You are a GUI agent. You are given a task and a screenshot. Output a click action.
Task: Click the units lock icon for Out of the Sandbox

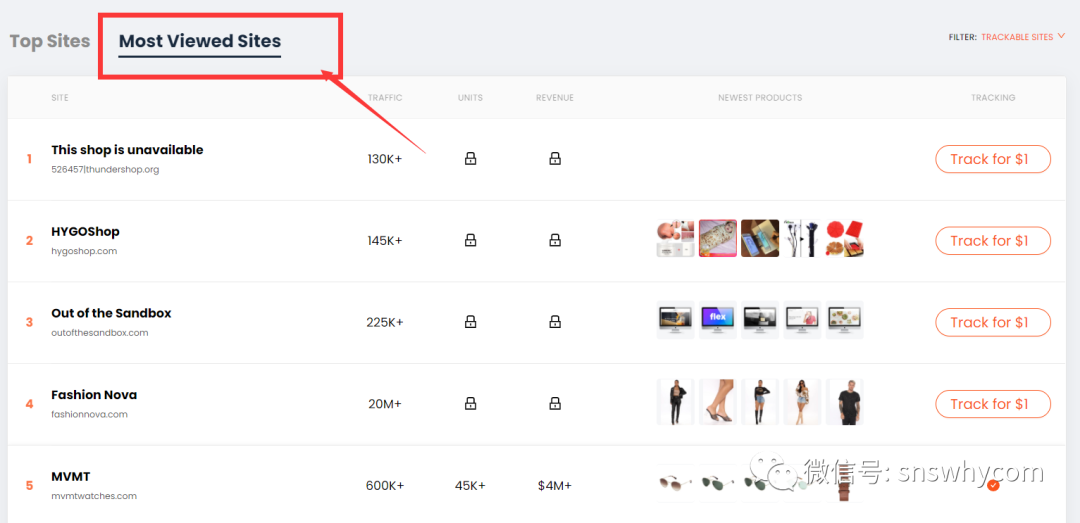(x=470, y=322)
